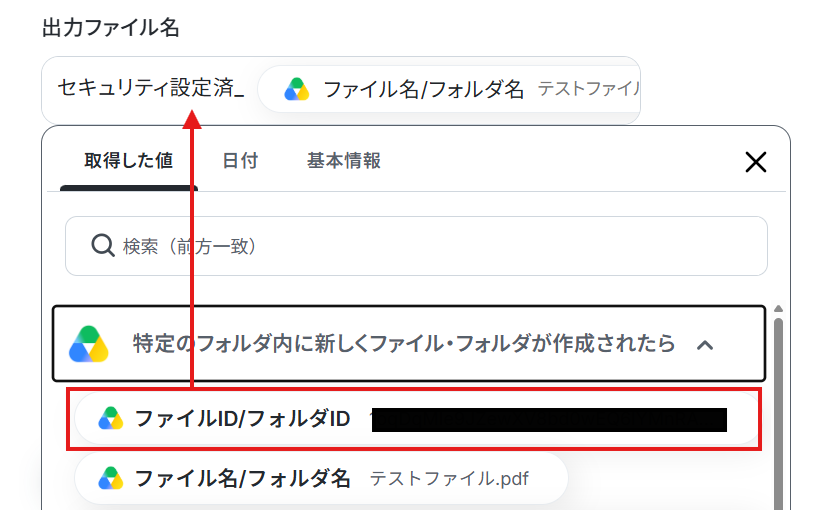Screen dimensions: 840x510
Task: Open the 日付 tab
Action: (240, 161)
